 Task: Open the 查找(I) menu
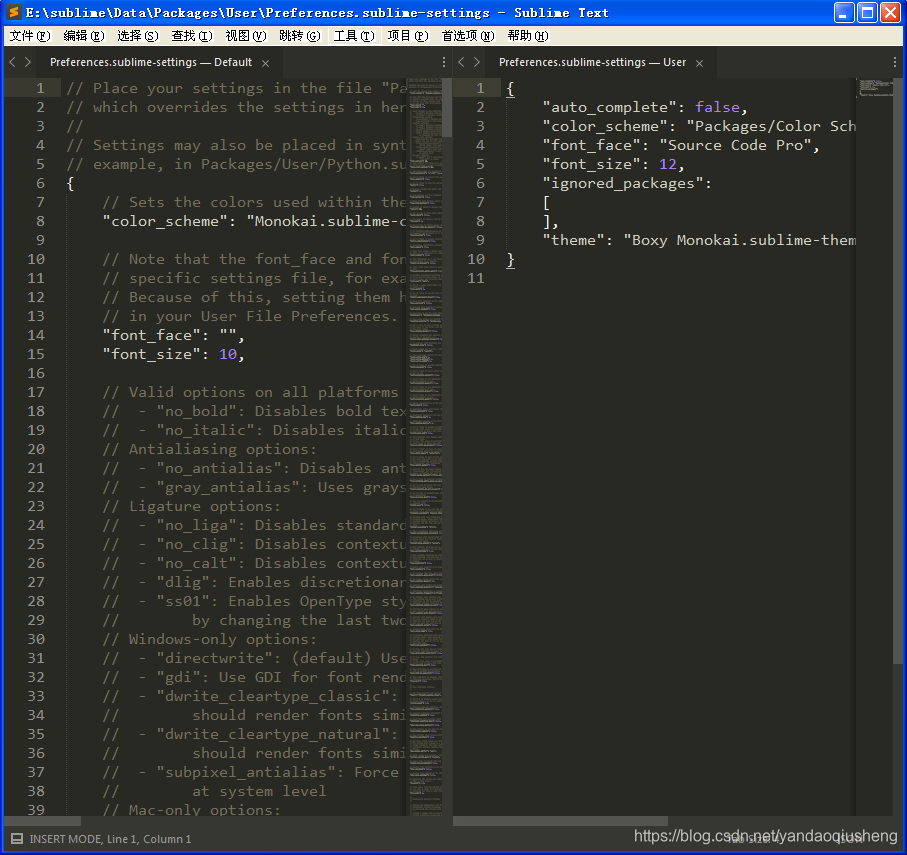[192, 36]
